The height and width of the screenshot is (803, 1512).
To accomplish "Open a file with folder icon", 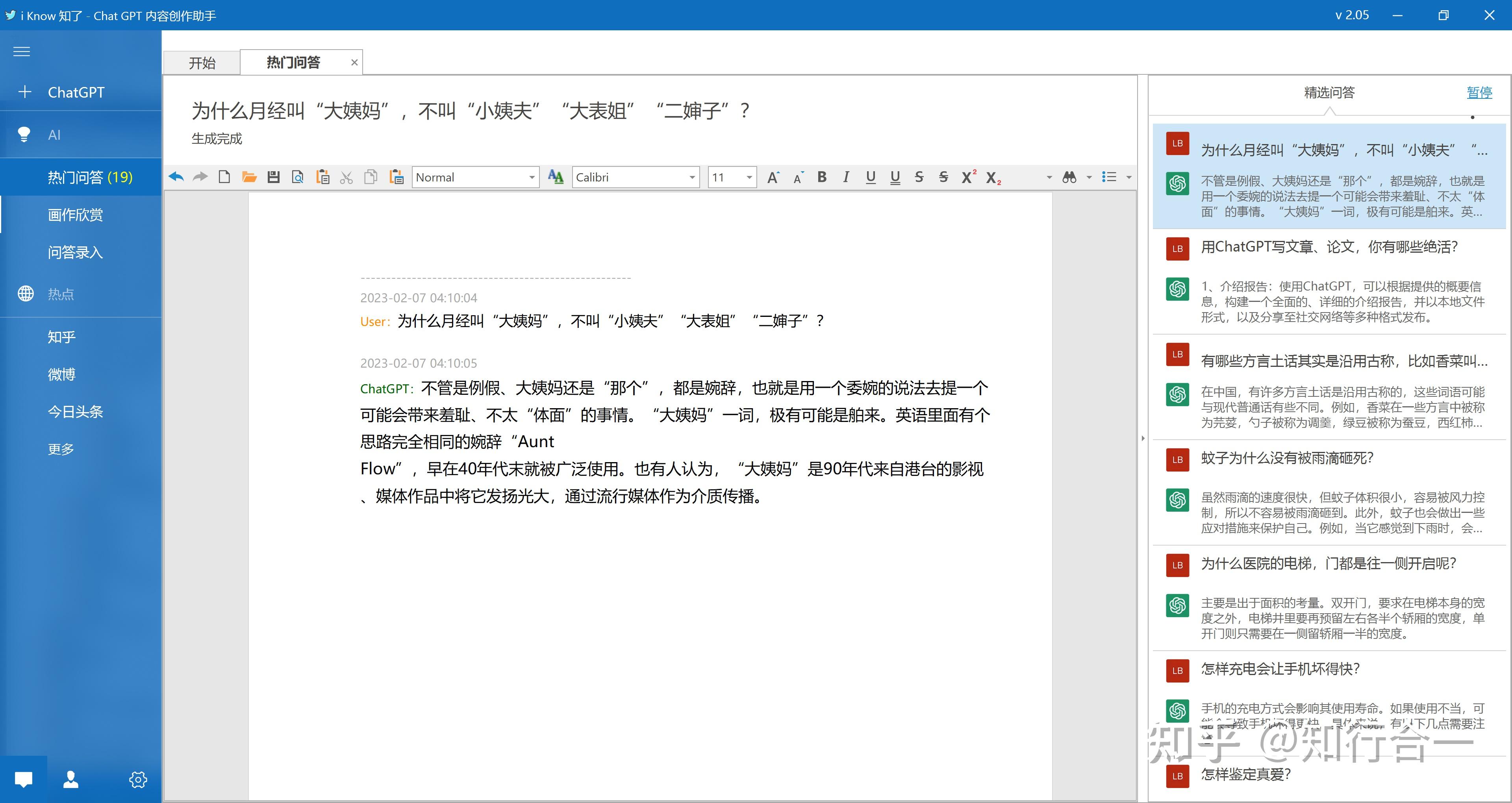I will click(x=250, y=177).
